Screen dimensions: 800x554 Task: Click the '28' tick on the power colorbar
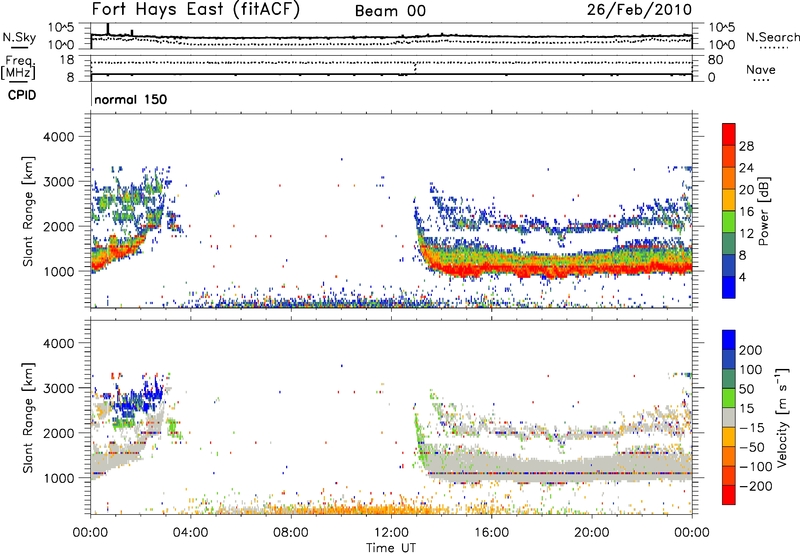746,146
